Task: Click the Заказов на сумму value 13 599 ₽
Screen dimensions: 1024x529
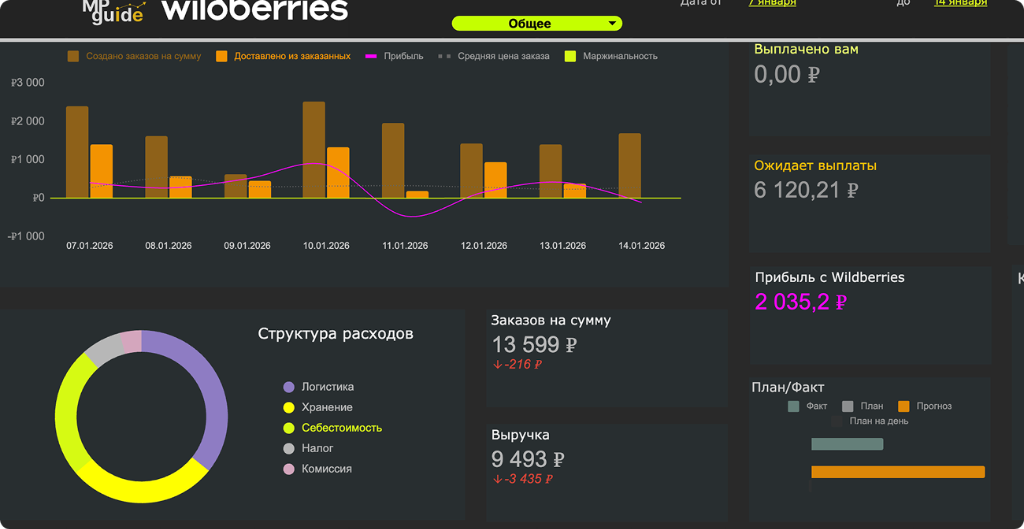Action: click(x=534, y=345)
